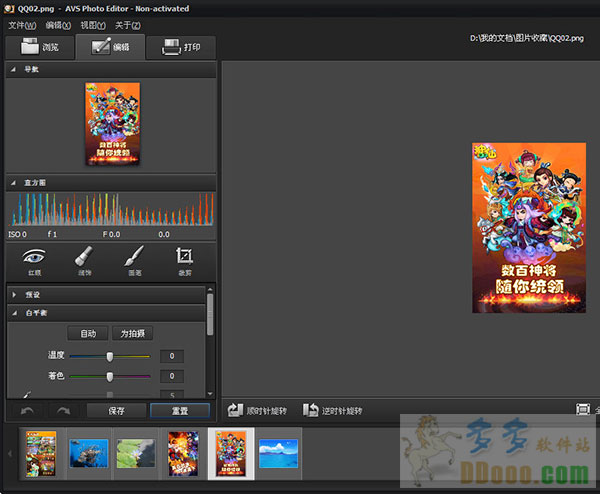Select the brush (画笔) tool icon
Viewport: 600px width, 494px height.
pos(134,261)
